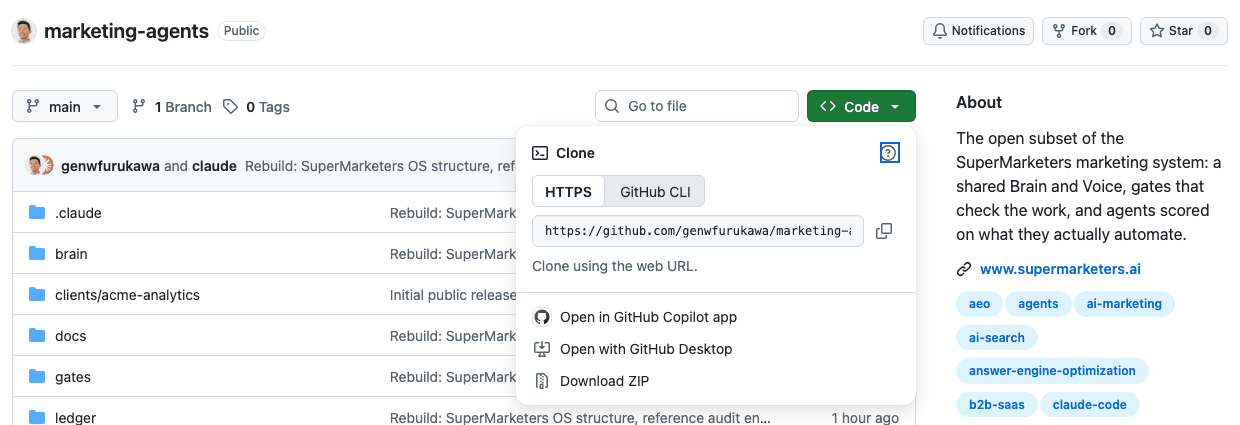This screenshot has height=425, width=1240.
Task: Click the Public visibility label
Action: pos(241,31)
